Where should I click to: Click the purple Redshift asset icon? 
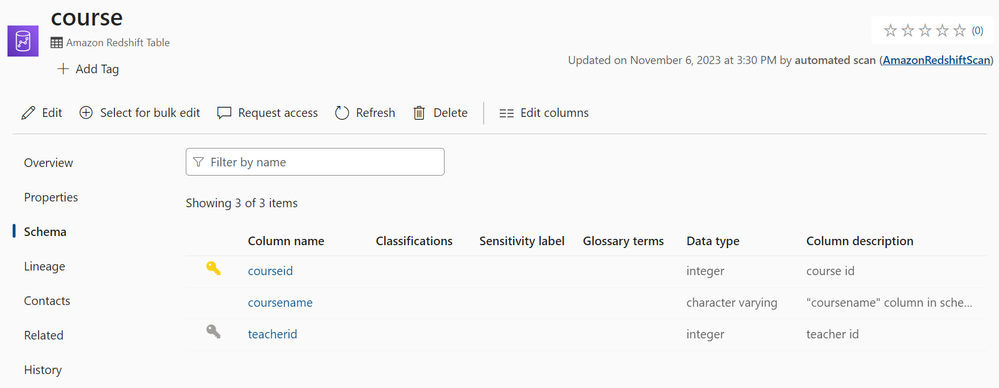coord(23,41)
